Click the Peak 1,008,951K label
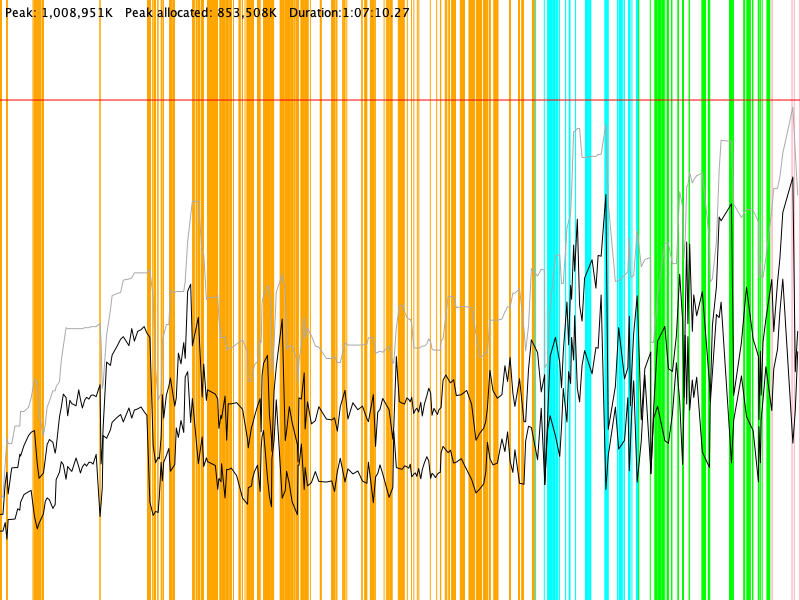Screen dimensions: 800x600 click(x=58, y=13)
